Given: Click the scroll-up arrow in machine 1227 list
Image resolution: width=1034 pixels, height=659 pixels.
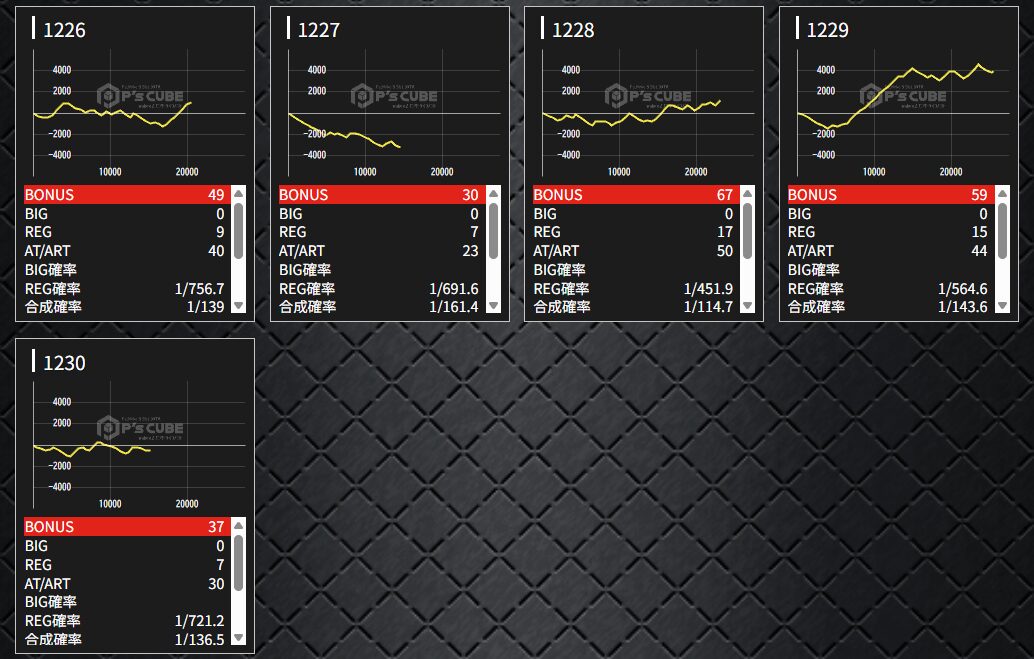Looking at the screenshot, I should 493,194.
